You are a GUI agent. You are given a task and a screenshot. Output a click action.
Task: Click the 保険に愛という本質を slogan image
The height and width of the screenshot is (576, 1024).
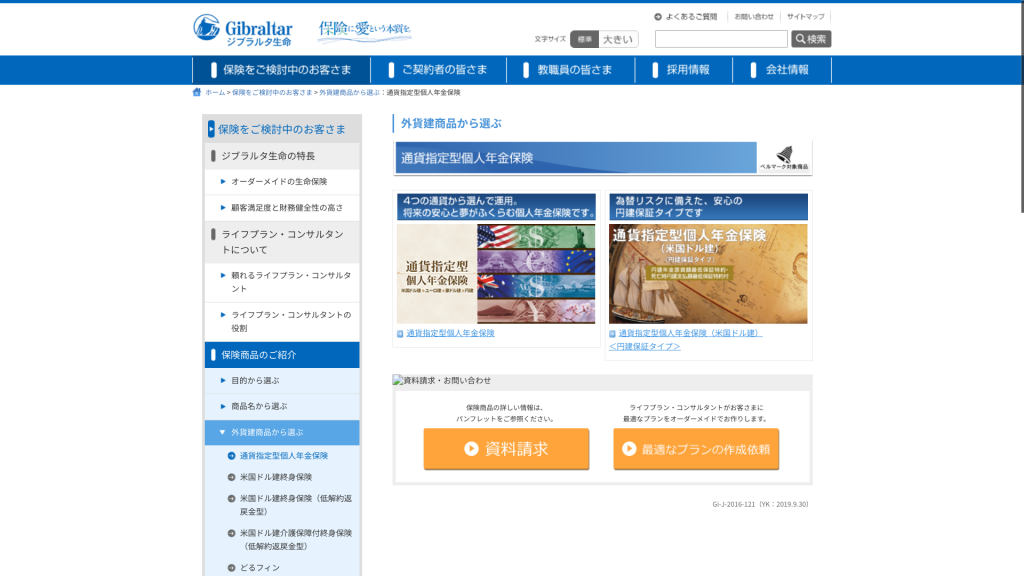tap(364, 30)
